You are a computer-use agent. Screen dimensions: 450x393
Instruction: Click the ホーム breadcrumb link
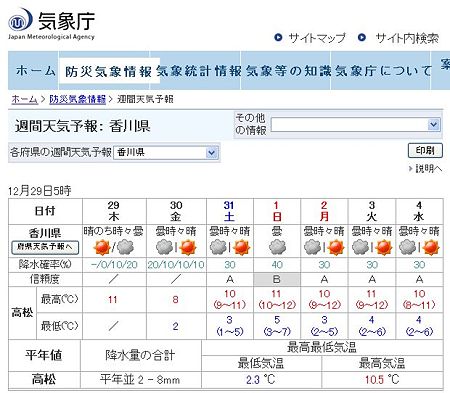(x=24, y=99)
